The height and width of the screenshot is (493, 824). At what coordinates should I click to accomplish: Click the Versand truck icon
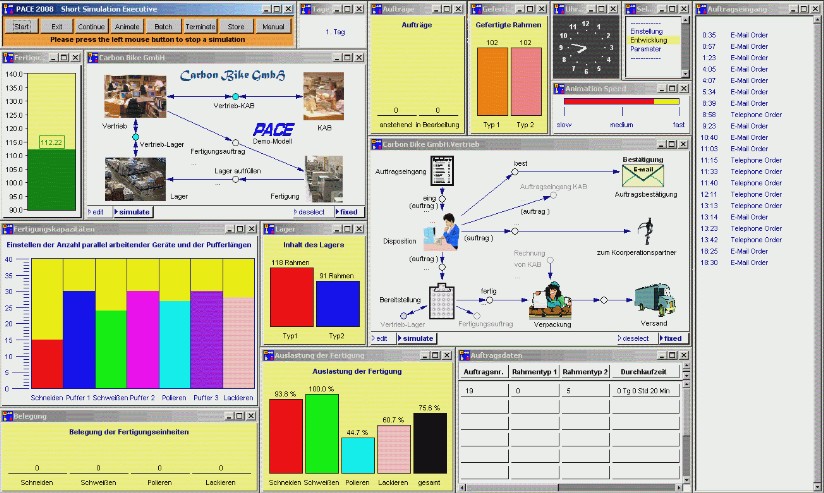pos(654,300)
